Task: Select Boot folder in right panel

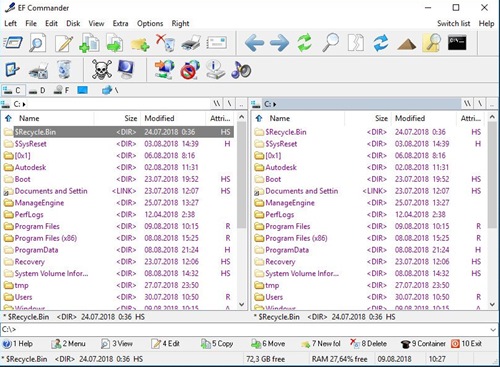Action: (369, 179)
